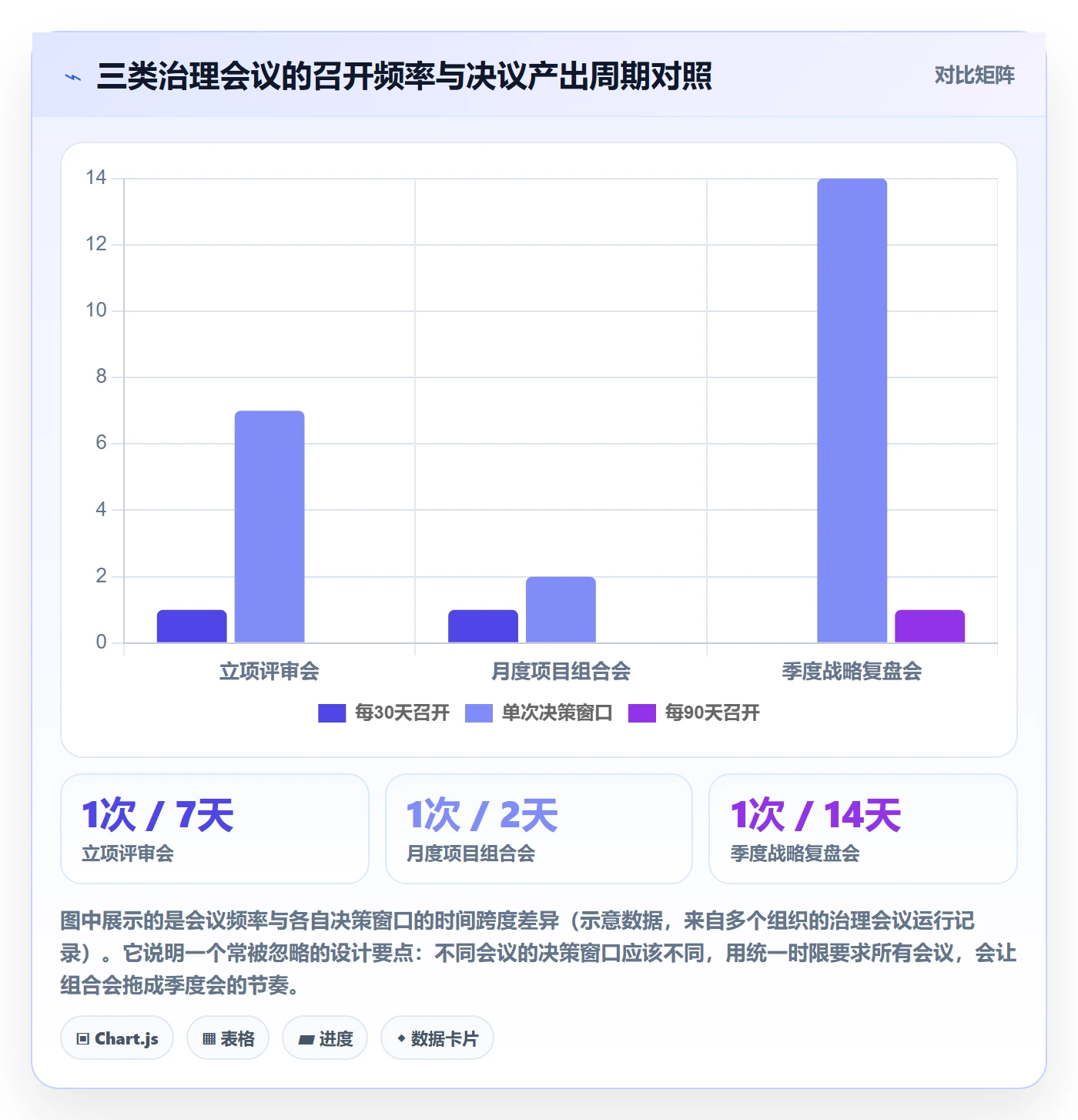Click the y-axis tick label 14

96,178
